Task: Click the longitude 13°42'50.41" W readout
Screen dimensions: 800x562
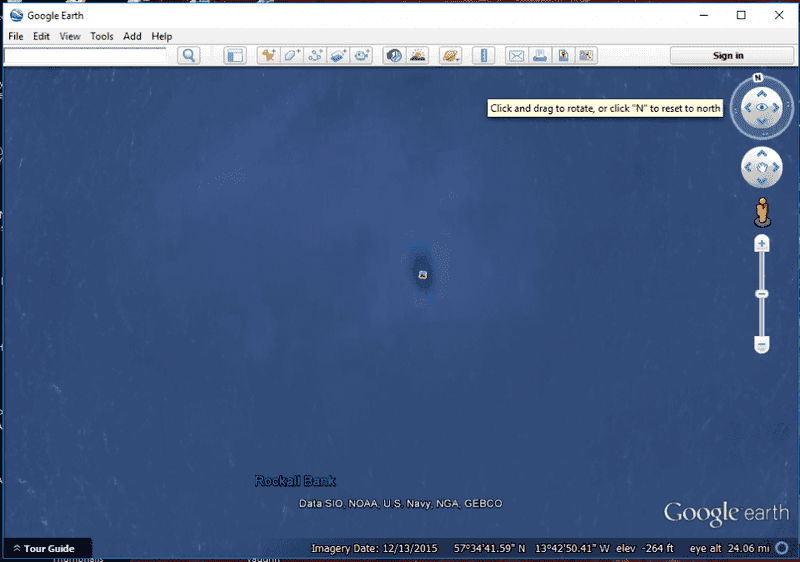Action: (x=572, y=548)
